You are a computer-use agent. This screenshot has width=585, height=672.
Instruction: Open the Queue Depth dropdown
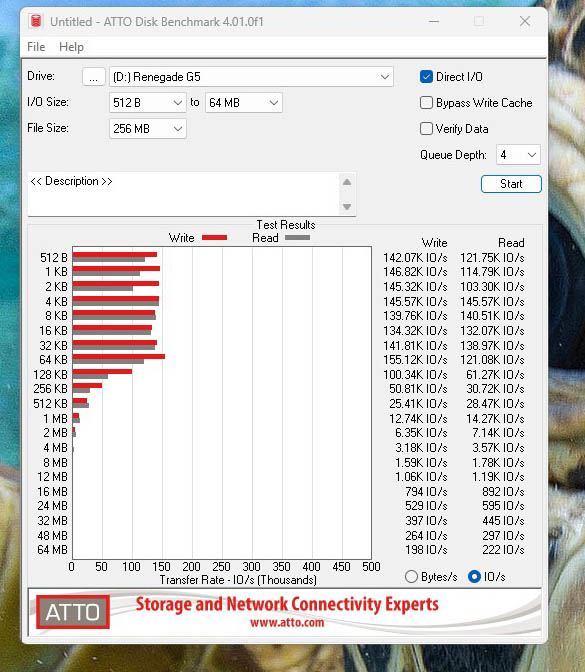[x=518, y=155]
